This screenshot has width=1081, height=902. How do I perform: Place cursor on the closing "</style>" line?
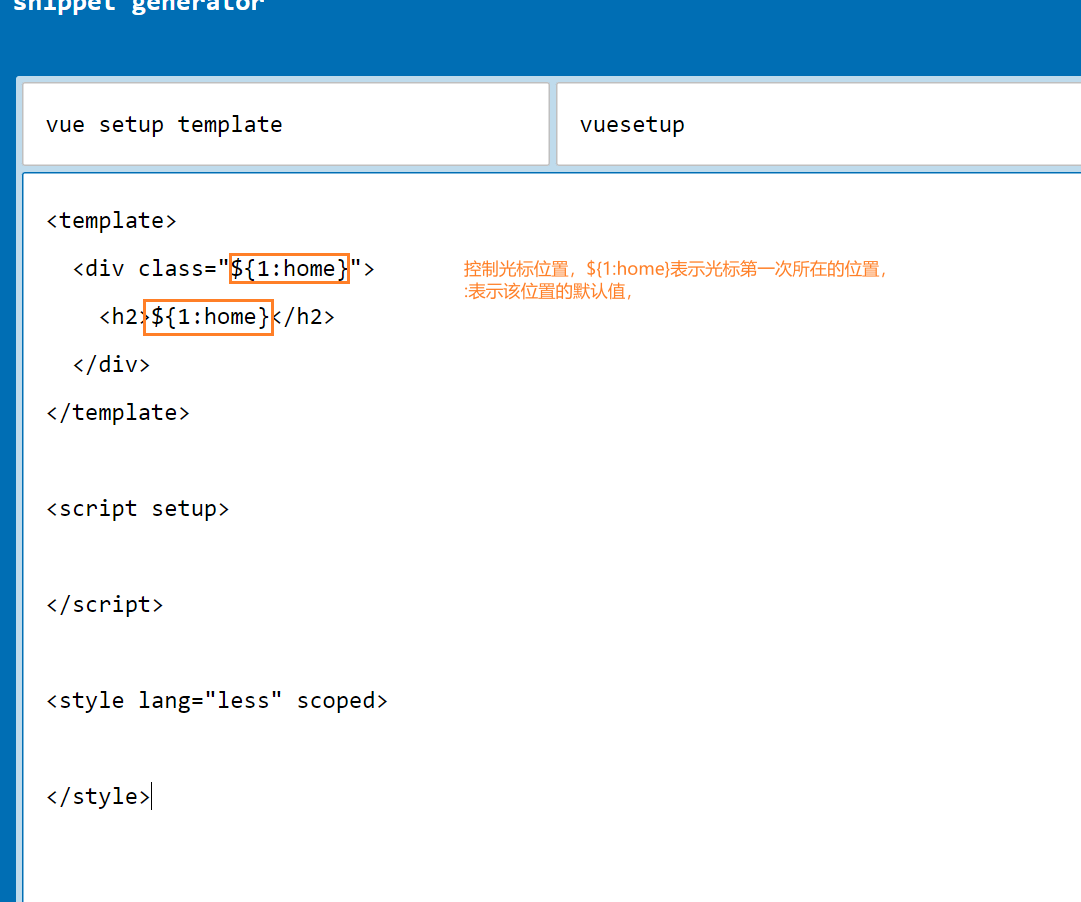click(98, 796)
